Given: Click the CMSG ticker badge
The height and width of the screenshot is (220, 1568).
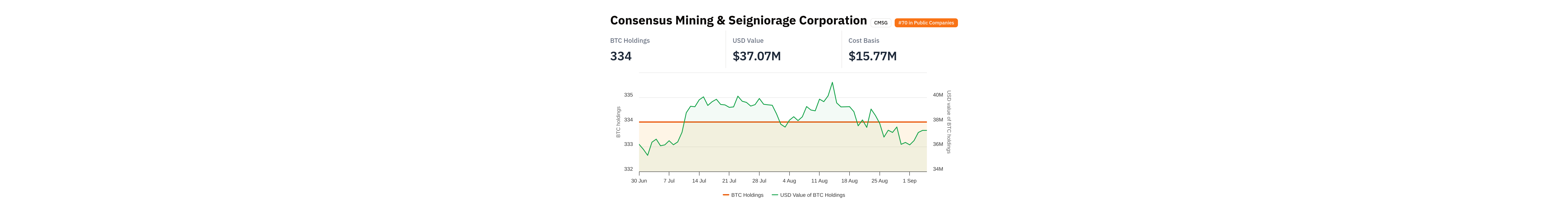Looking at the screenshot, I should coord(880,23).
